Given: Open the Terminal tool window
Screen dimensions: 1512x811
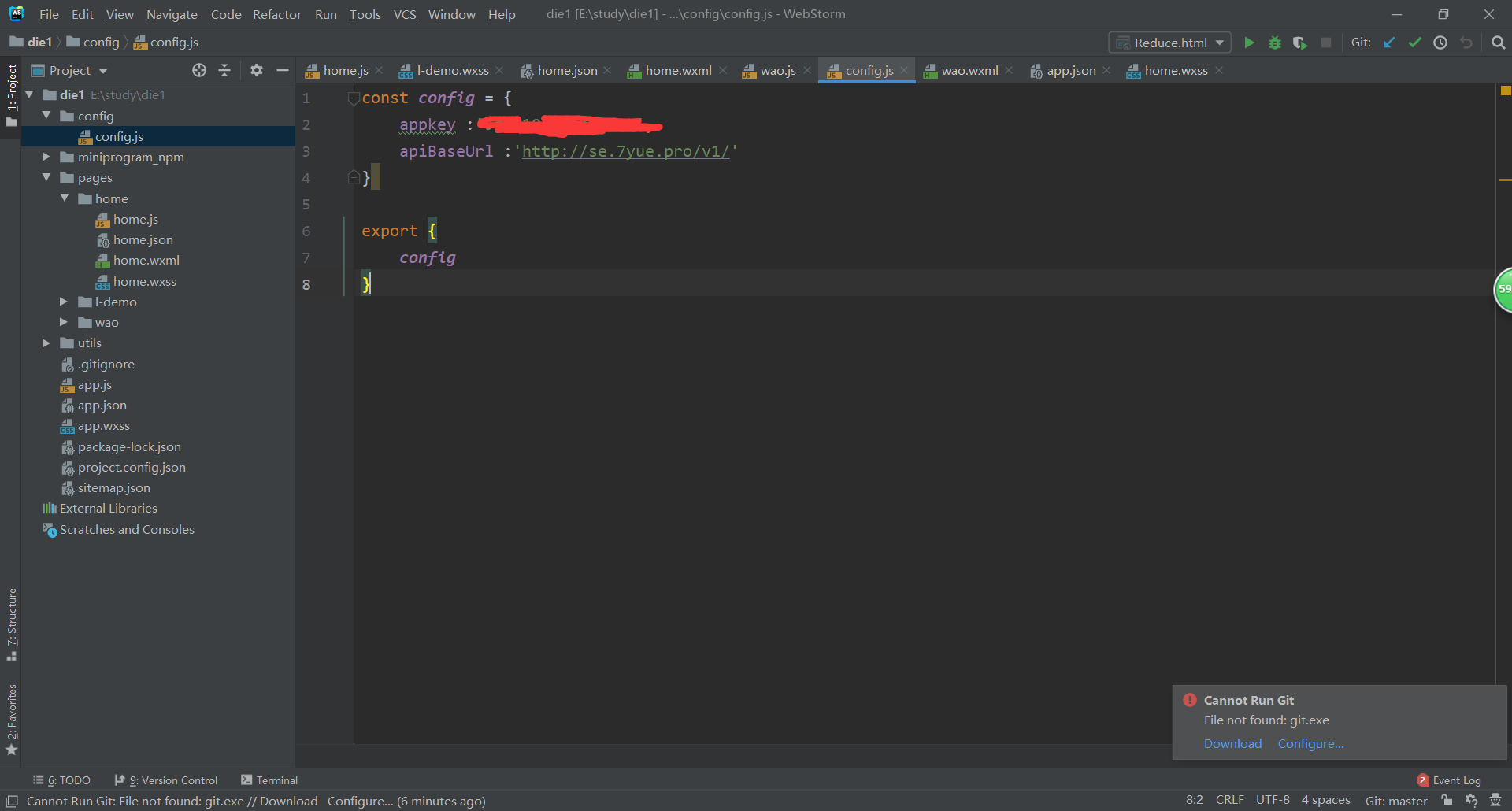Looking at the screenshot, I should coord(269,780).
